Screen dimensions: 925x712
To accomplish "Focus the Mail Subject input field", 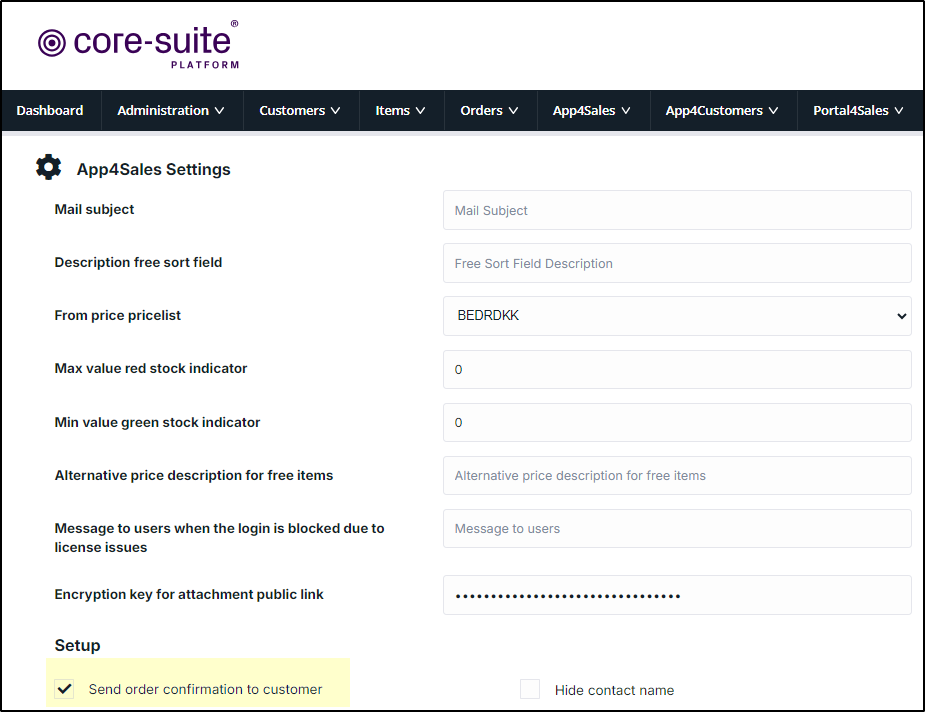I will click(x=677, y=210).
